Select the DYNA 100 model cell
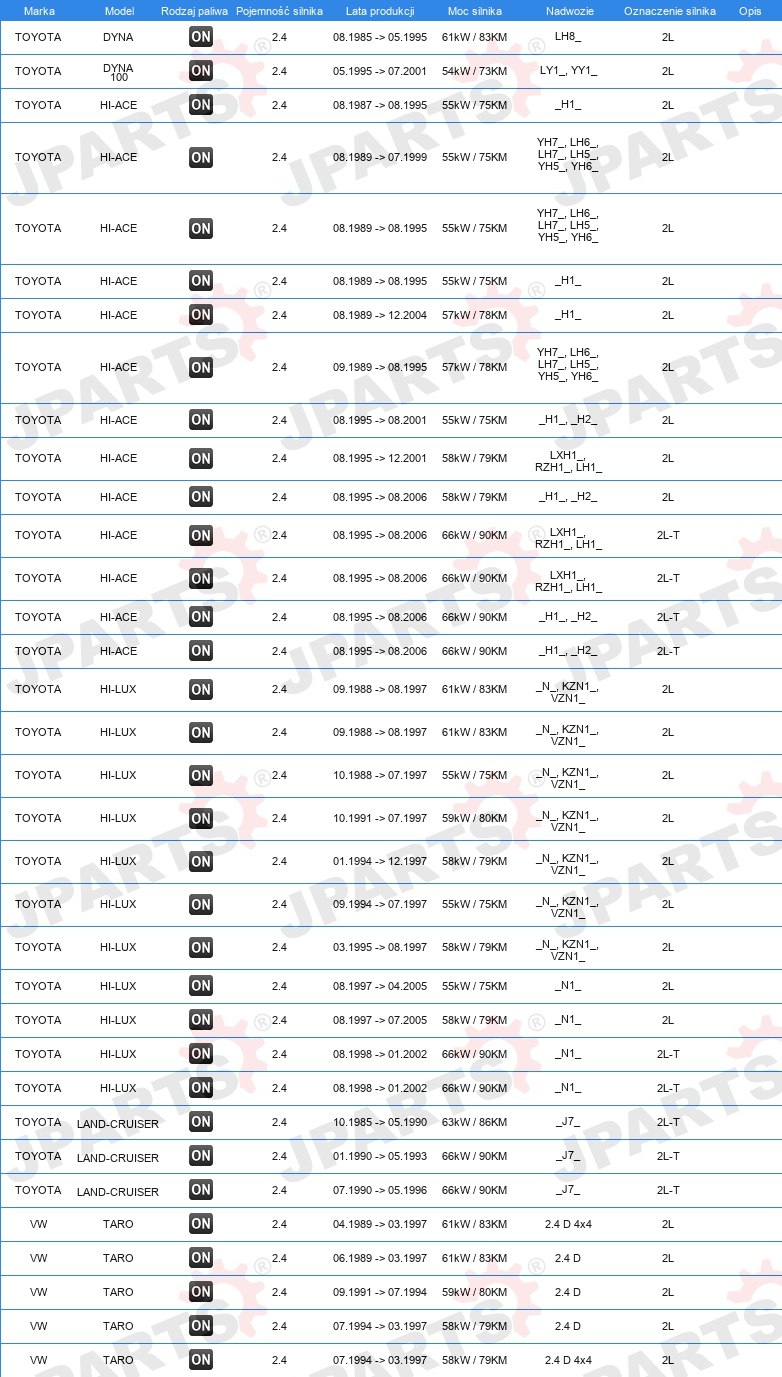 tap(118, 71)
